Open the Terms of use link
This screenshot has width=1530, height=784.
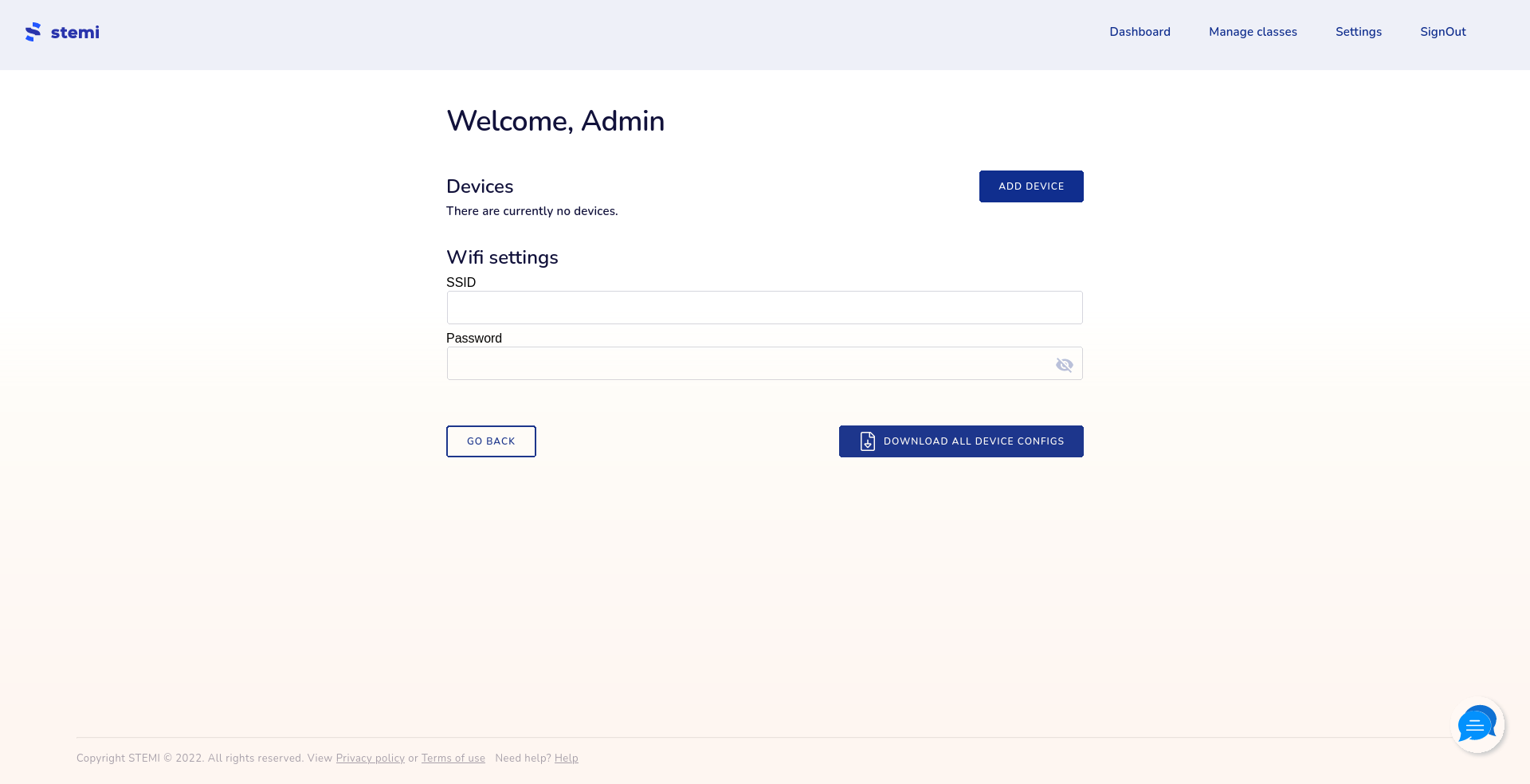click(453, 759)
